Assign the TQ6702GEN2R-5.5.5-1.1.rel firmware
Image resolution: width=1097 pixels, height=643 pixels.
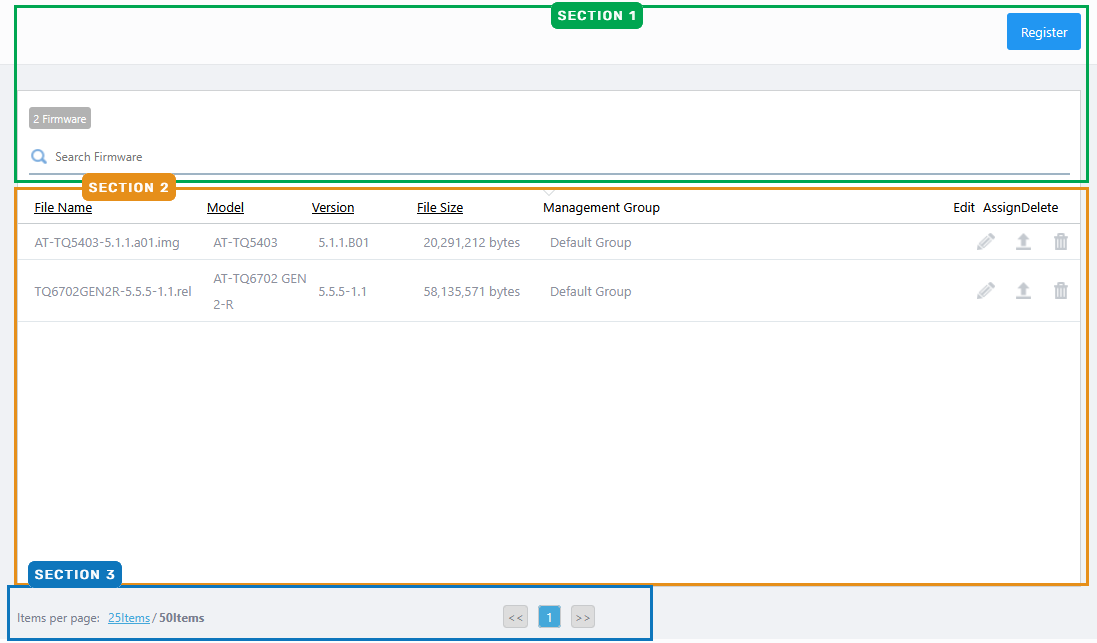[x=1023, y=291]
